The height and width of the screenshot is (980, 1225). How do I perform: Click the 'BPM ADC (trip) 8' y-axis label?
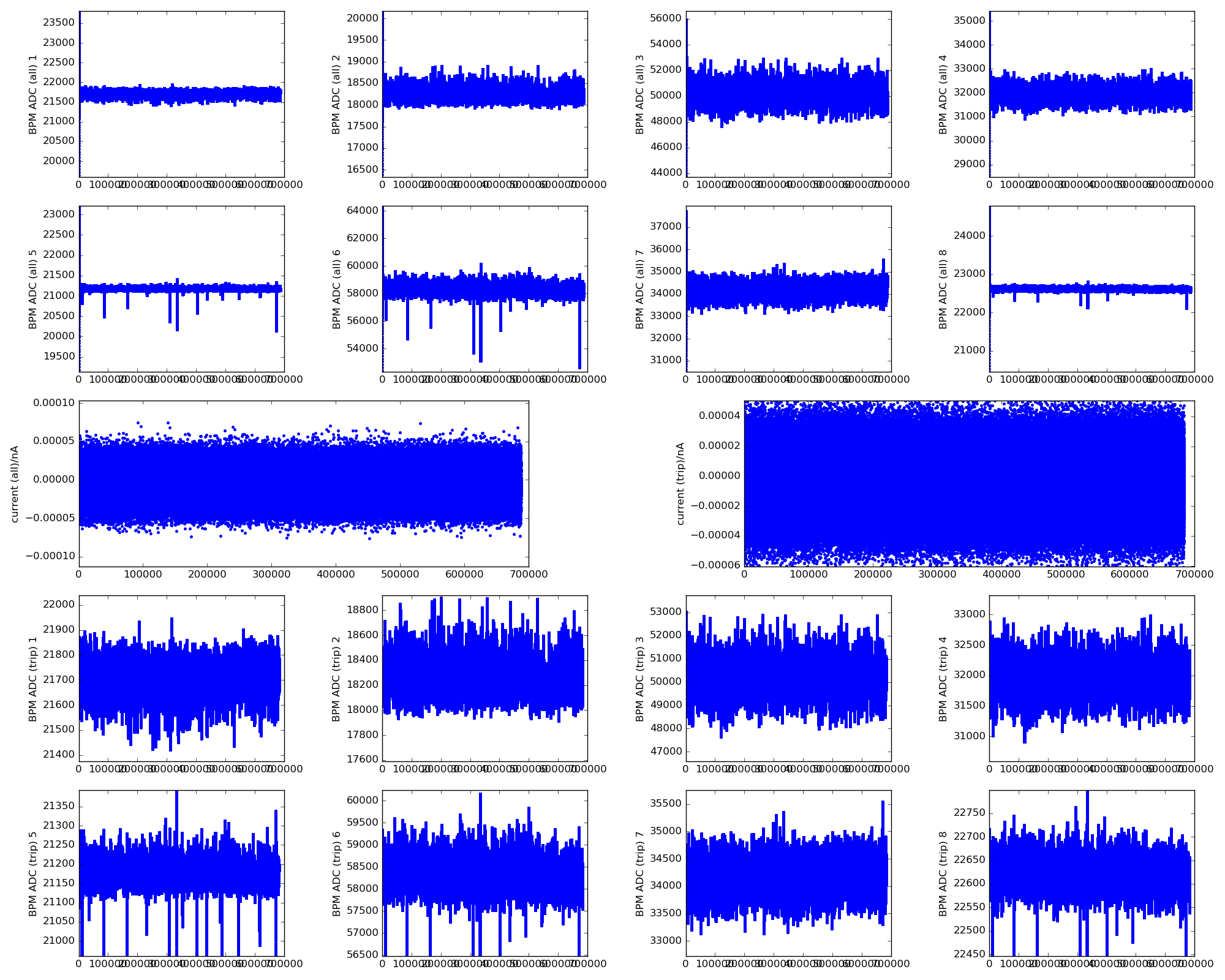(x=943, y=873)
